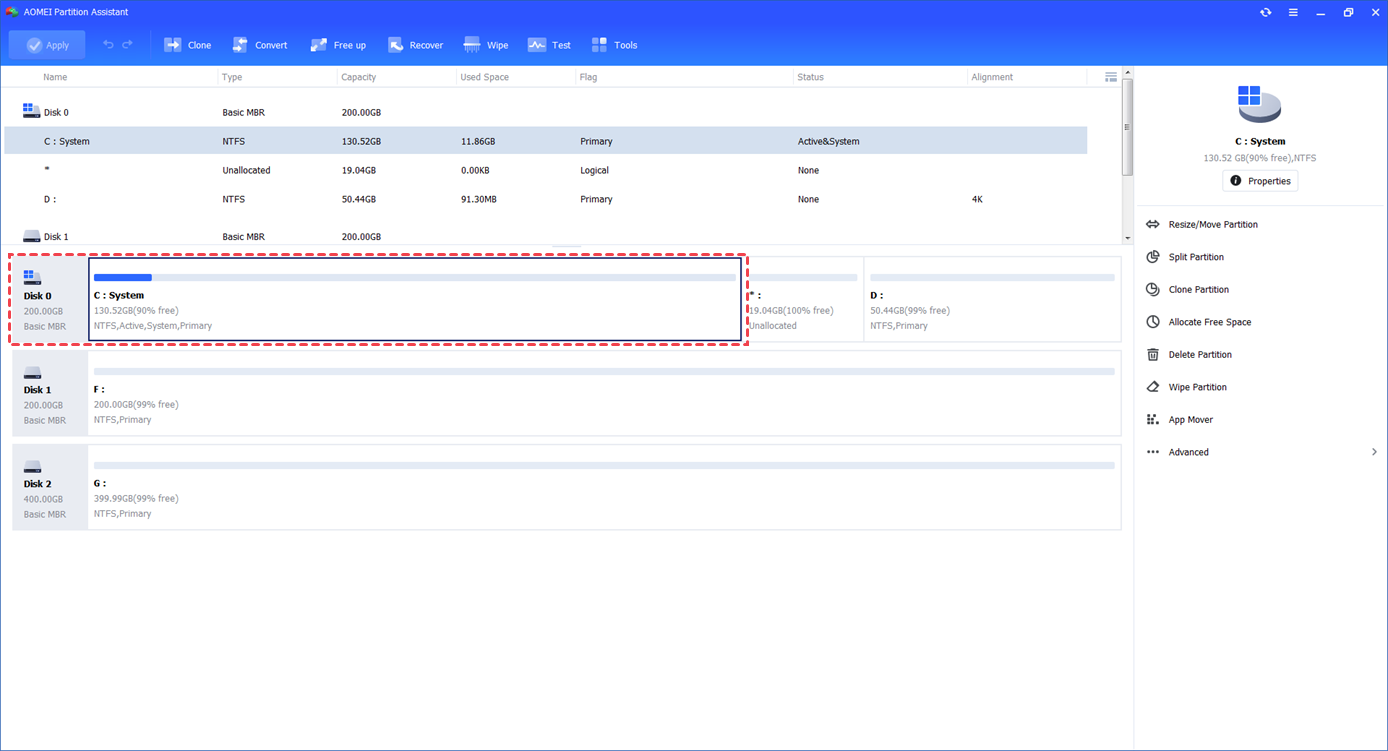The width and height of the screenshot is (1388, 751).
Task: Open the Clone tool in the toolbar
Action: point(188,45)
